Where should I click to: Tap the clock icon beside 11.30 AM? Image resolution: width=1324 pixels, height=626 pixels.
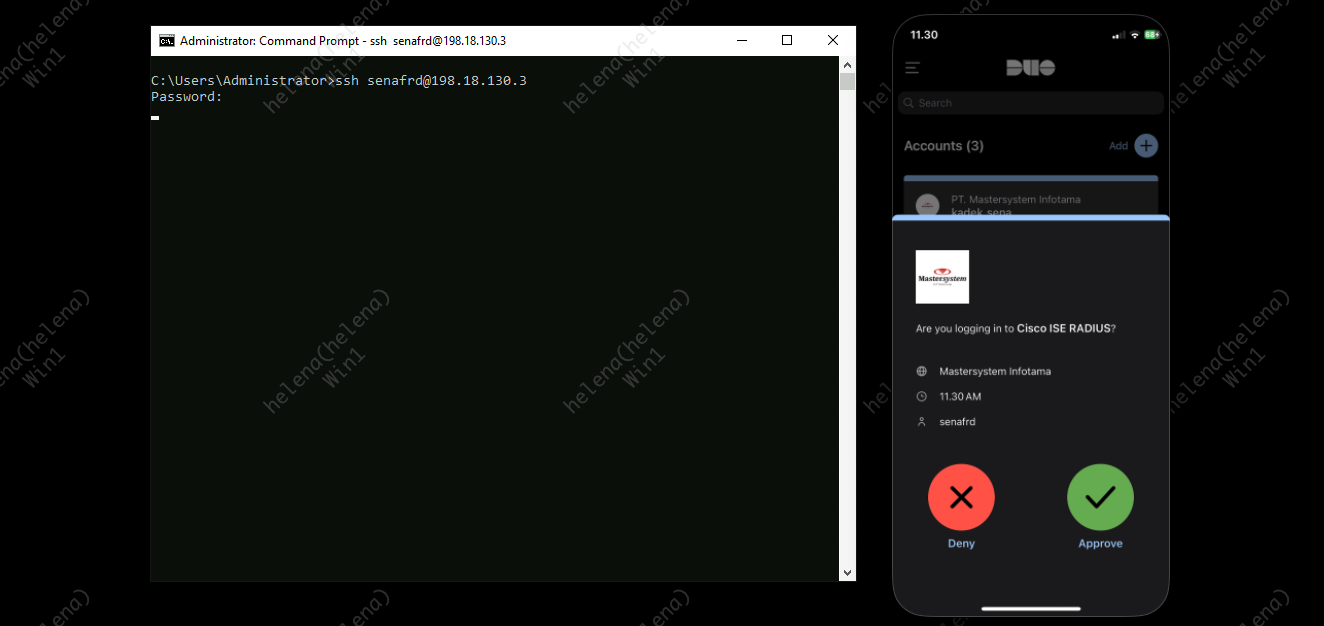922,397
